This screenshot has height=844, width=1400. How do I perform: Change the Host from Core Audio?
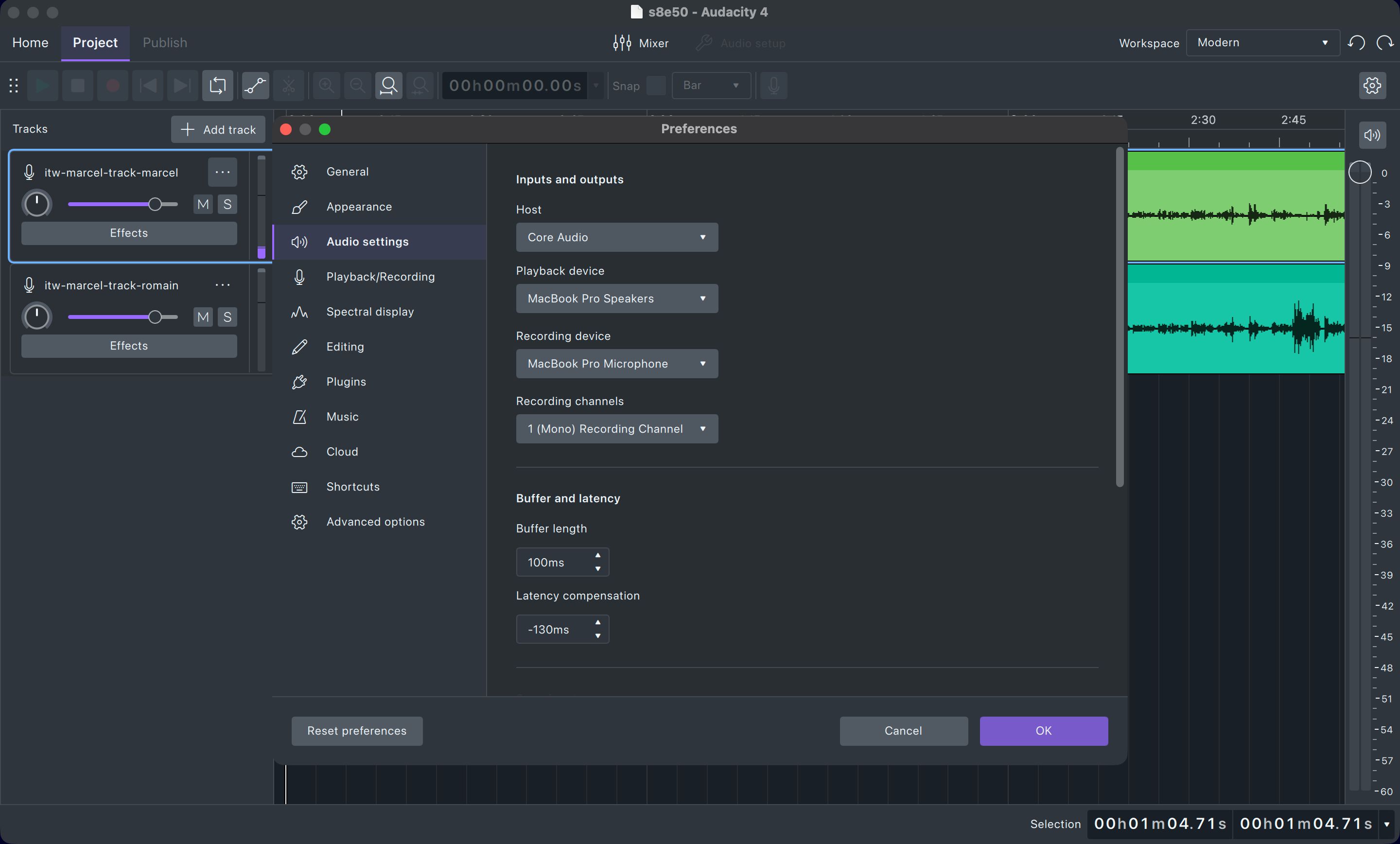coord(616,238)
